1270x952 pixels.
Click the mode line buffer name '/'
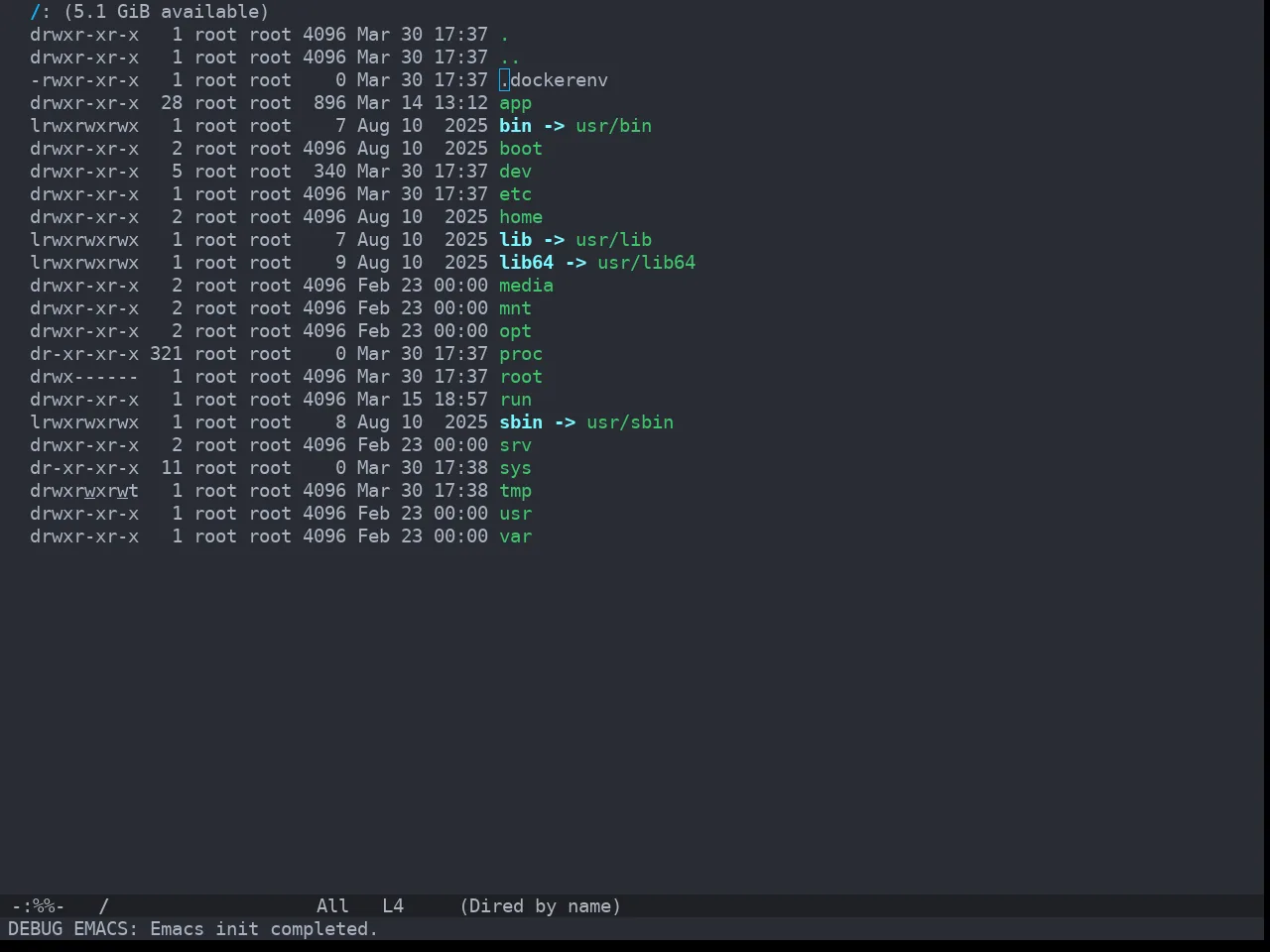click(103, 906)
